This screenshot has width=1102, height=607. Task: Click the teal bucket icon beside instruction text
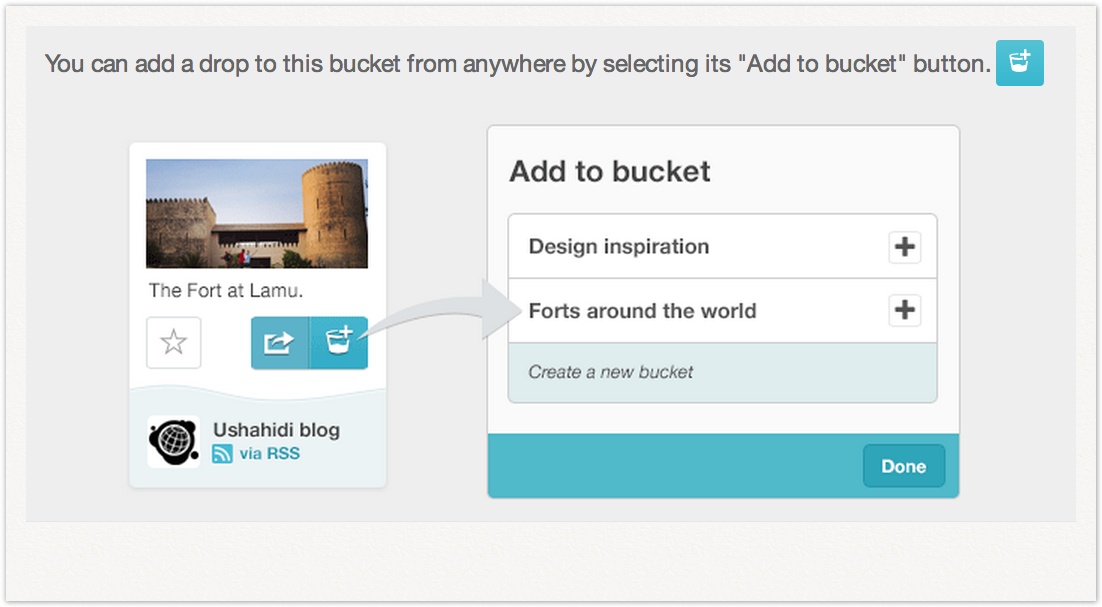pos(1019,63)
